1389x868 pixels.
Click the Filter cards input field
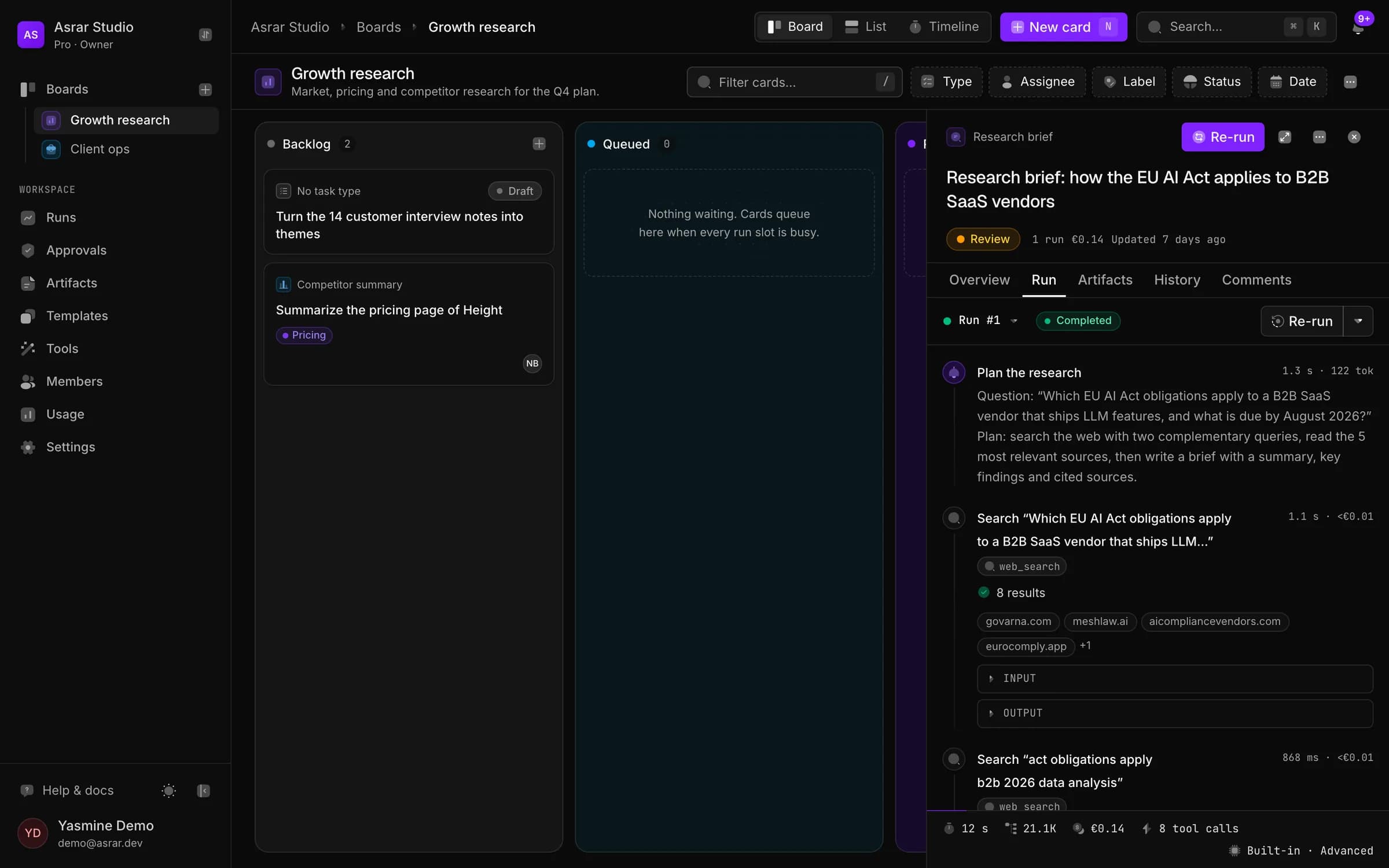pos(794,82)
